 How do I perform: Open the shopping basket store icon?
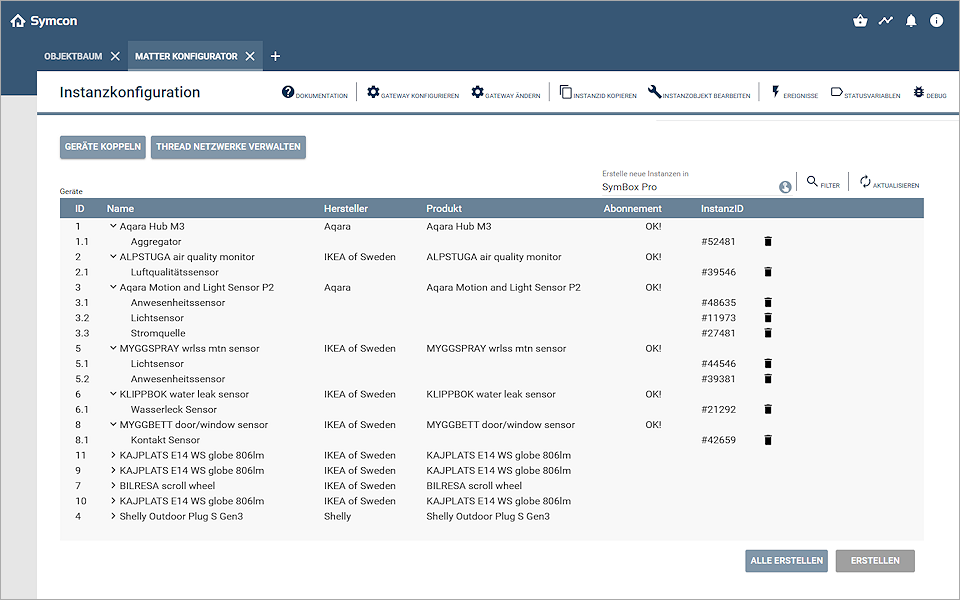pos(860,21)
